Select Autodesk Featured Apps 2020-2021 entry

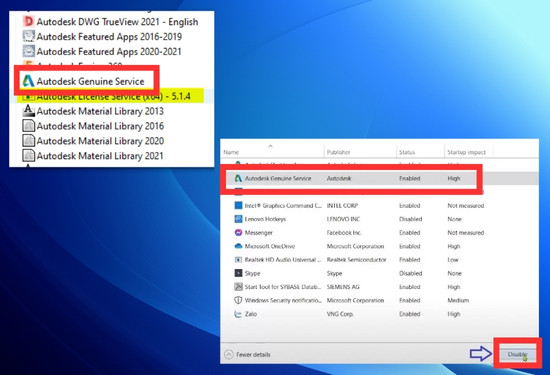coord(109,52)
